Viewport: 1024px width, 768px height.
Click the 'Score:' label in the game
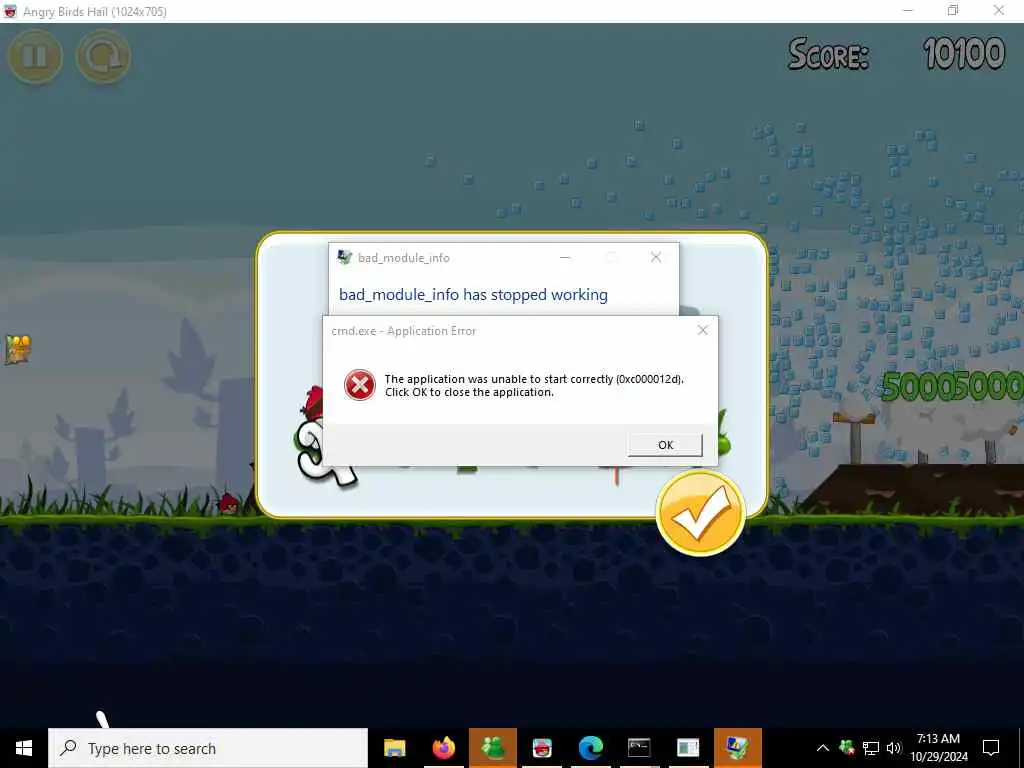[828, 54]
